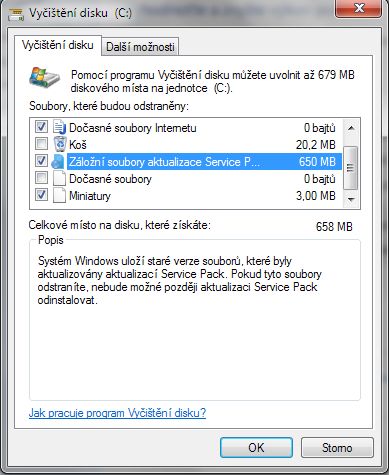The height and width of the screenshot is (475, 389).
Task: Click the Service Pack backup files icon
Action: [x=59, y=162]
